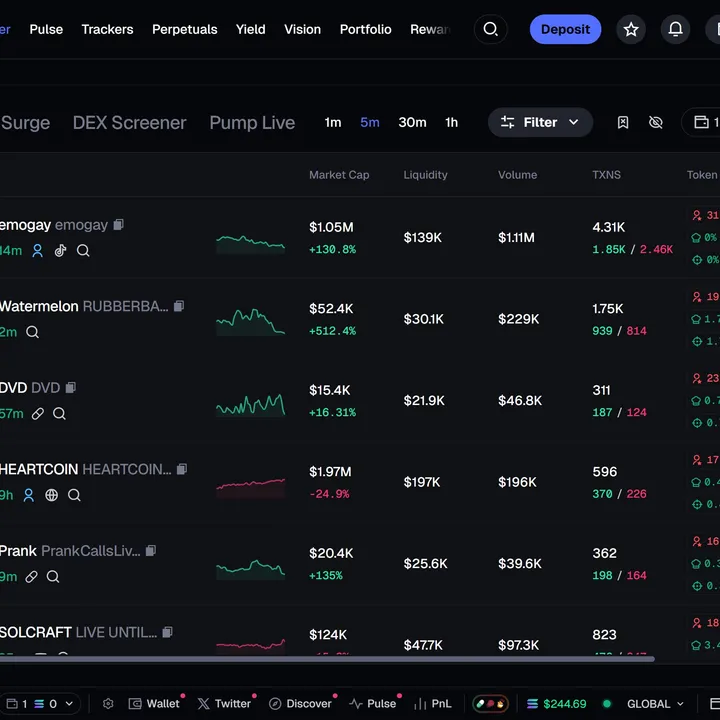Viewport: 720px width, 720px height.
Task: Toggle the blacklist bookmark icon
Action: [x=623, y=122]
